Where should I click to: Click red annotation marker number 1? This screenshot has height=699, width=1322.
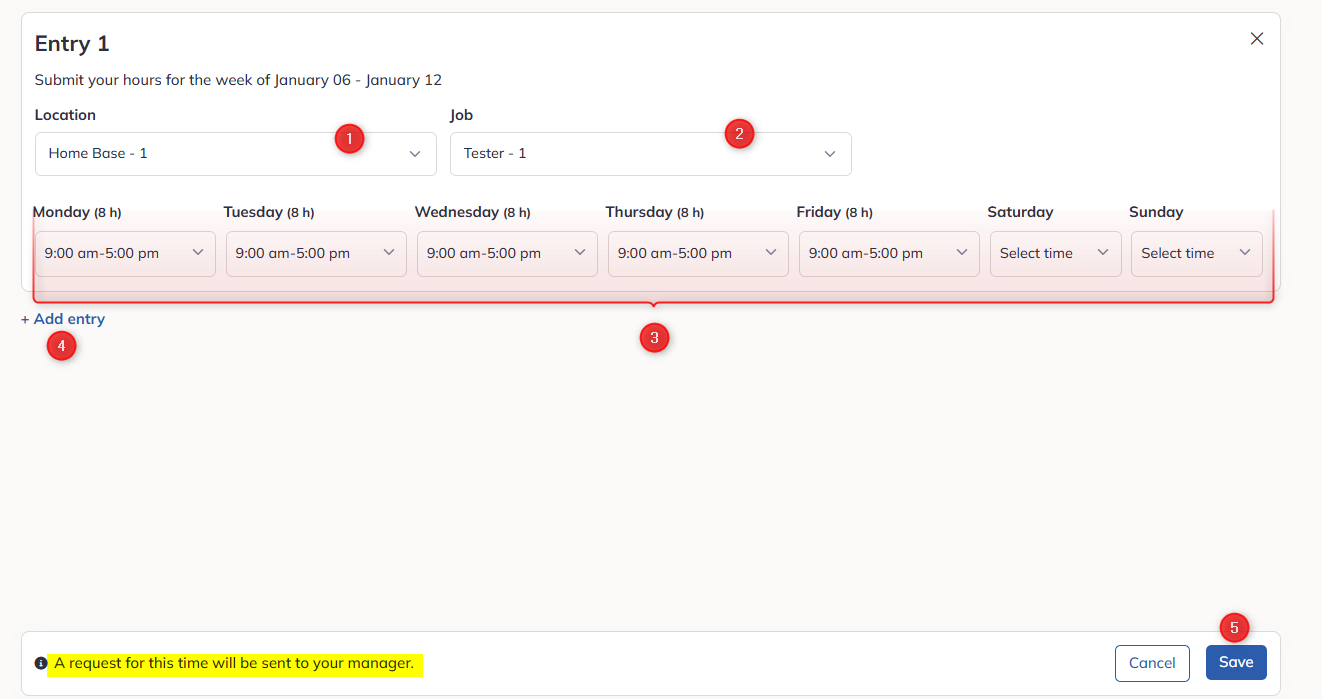(348, 139)
